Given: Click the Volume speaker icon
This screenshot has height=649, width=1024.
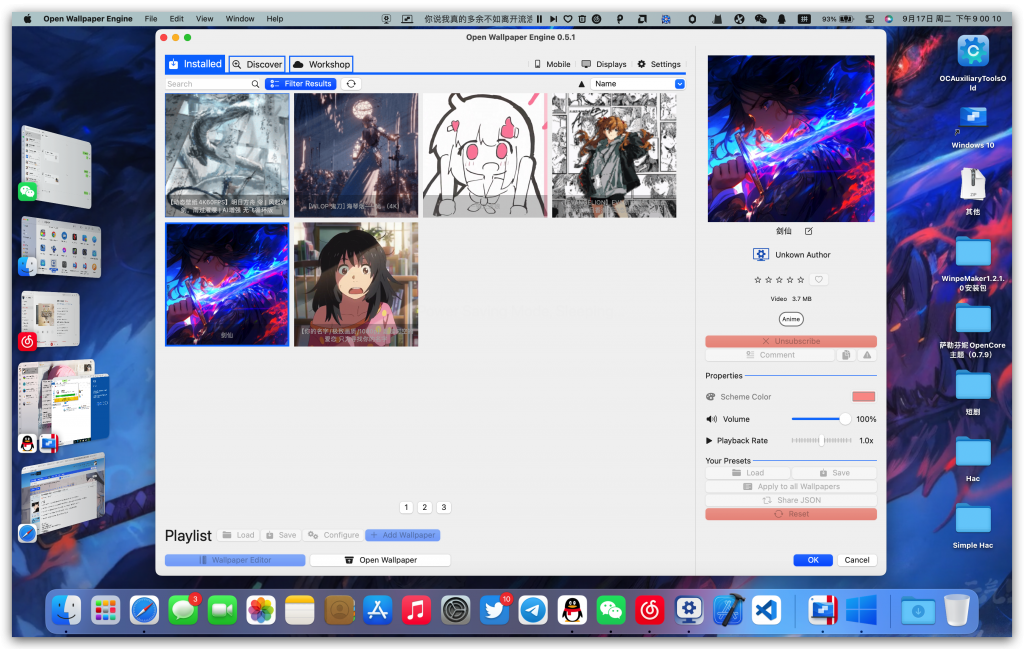Looking at the screenshot, I should click(x=711, y=419).
